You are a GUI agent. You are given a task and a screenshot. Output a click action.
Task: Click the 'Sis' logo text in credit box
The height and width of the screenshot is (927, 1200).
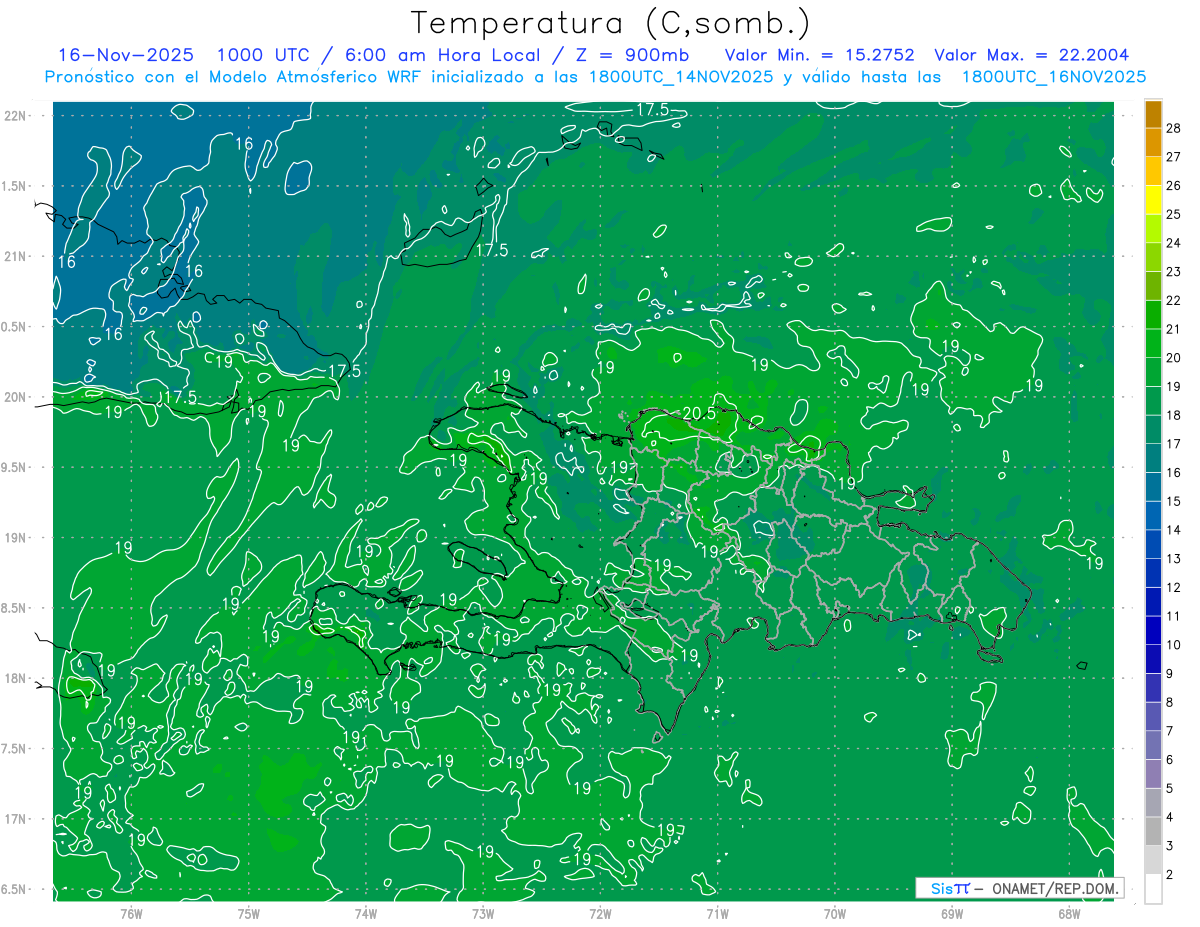(x=942, y=888)
